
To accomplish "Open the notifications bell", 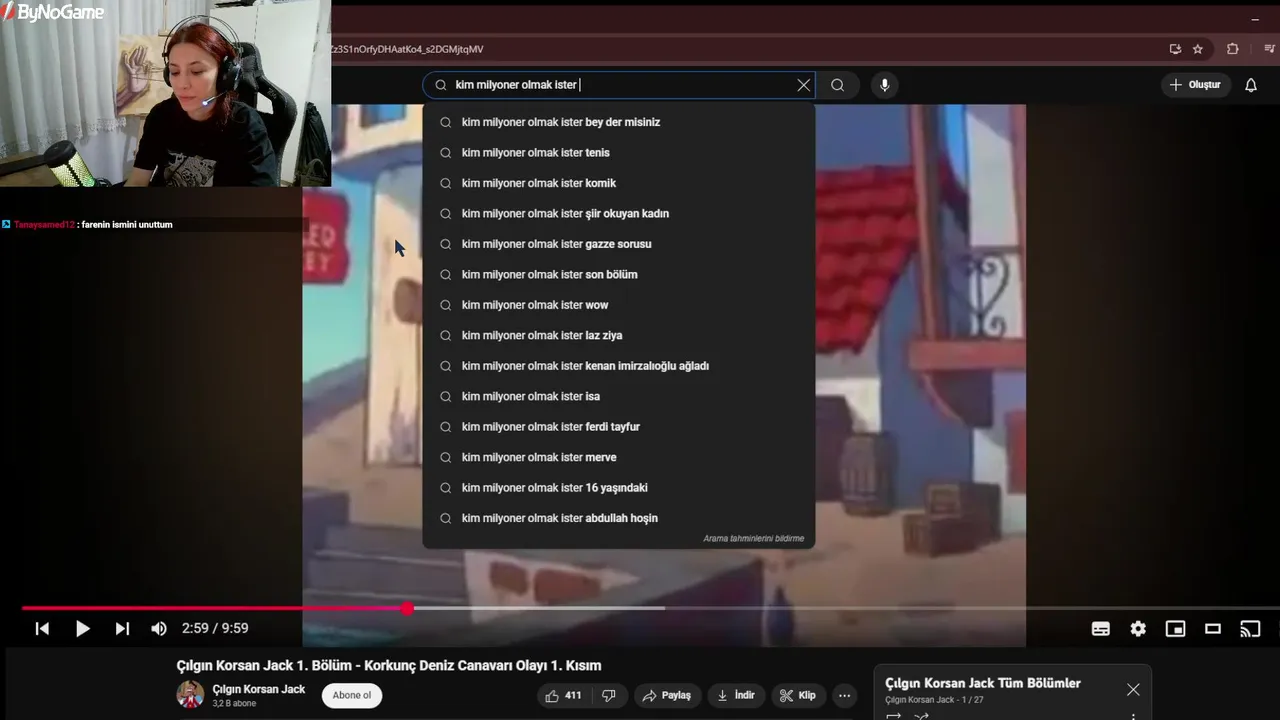I will [1250, 85].
